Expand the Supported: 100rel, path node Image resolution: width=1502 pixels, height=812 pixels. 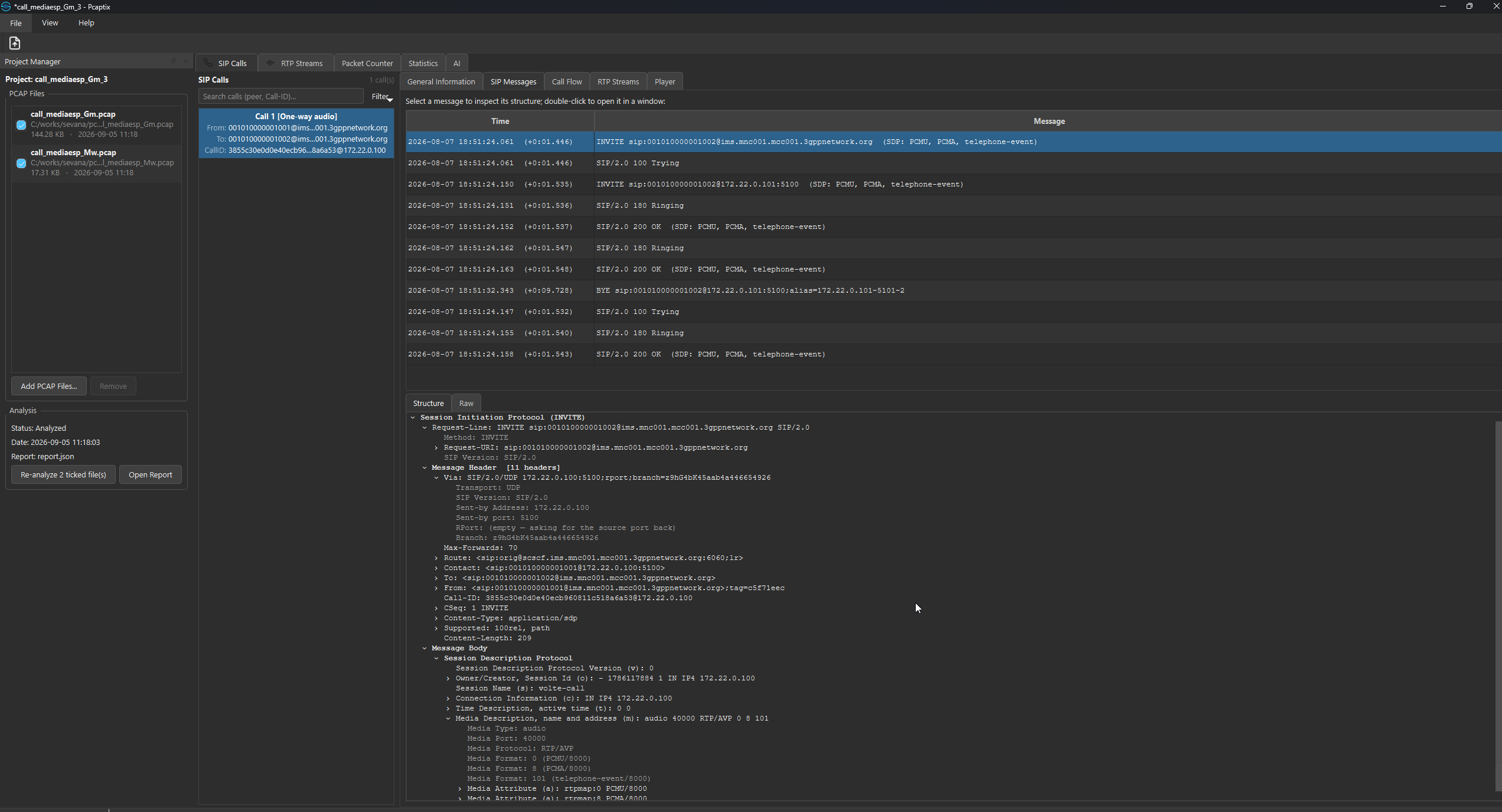point(436,628)
